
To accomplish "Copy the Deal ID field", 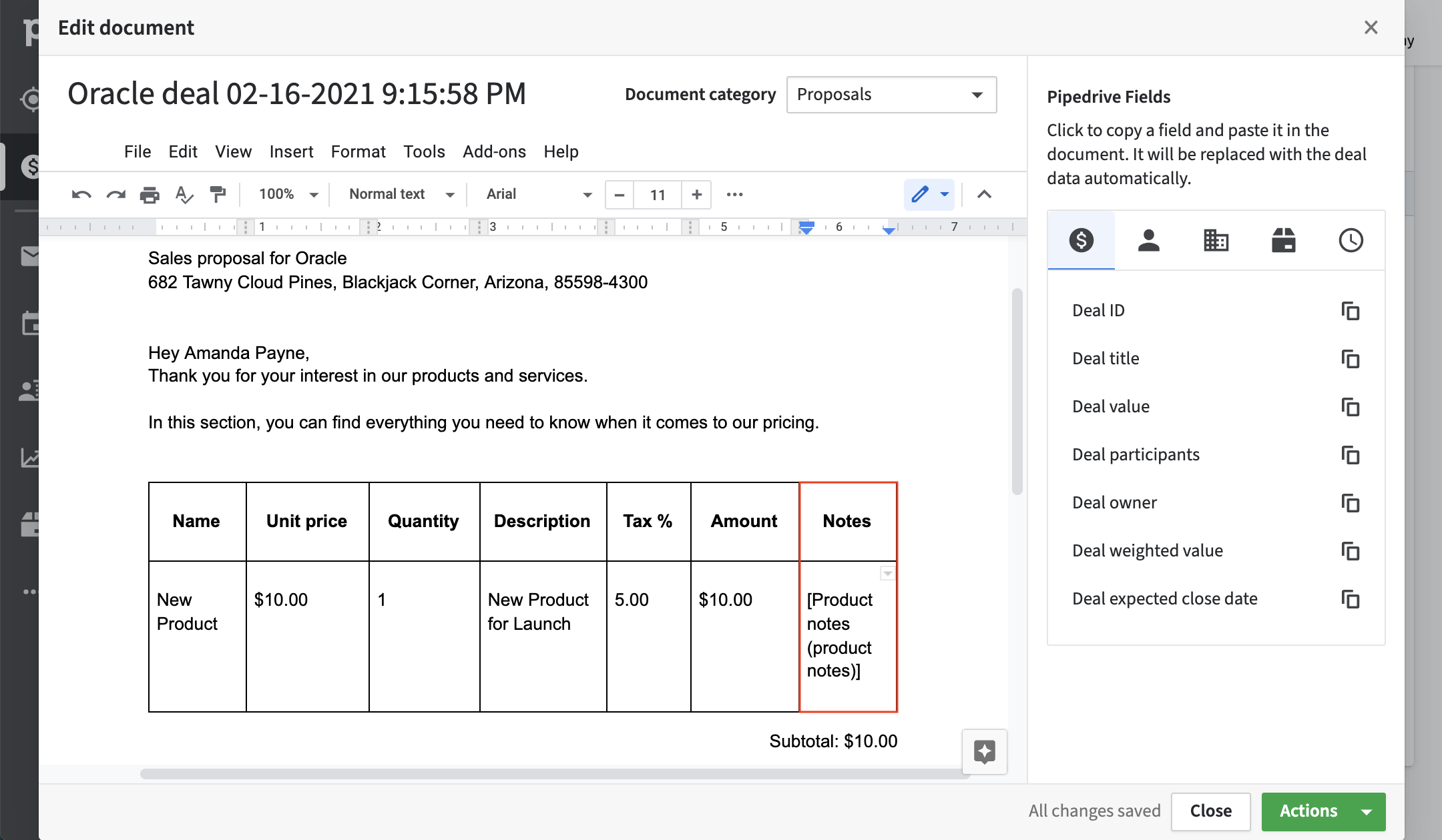I will pyautogui.click(x=1351, y=311).
